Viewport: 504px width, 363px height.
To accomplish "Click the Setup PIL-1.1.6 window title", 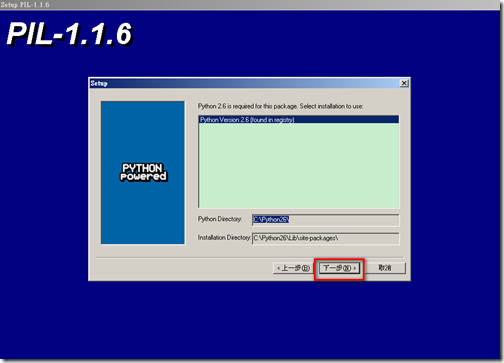I will [25, 5].
